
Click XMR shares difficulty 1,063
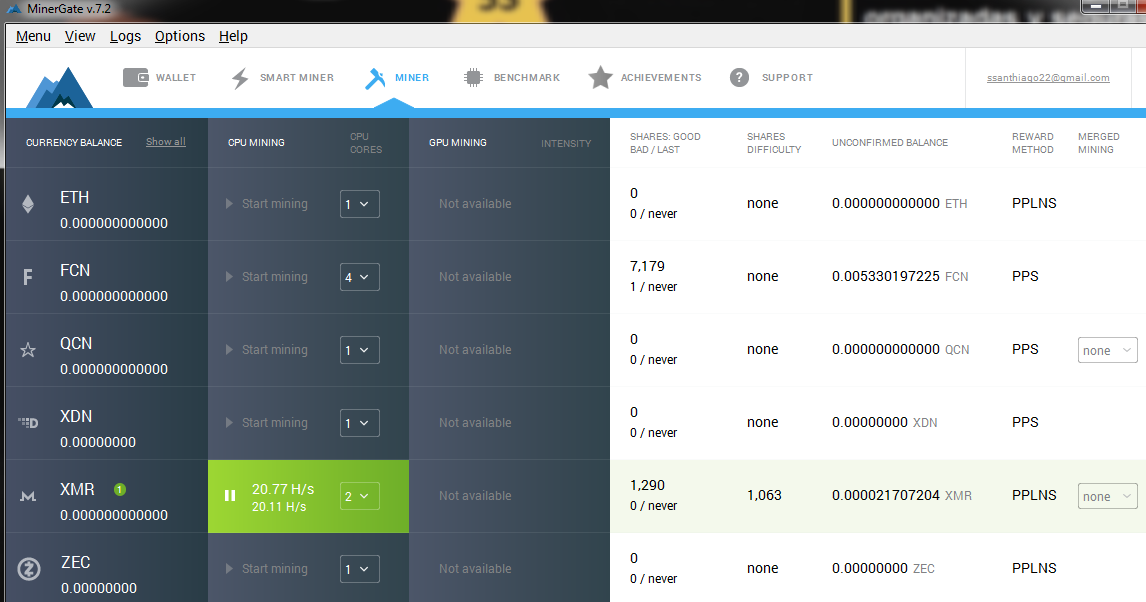764,495
